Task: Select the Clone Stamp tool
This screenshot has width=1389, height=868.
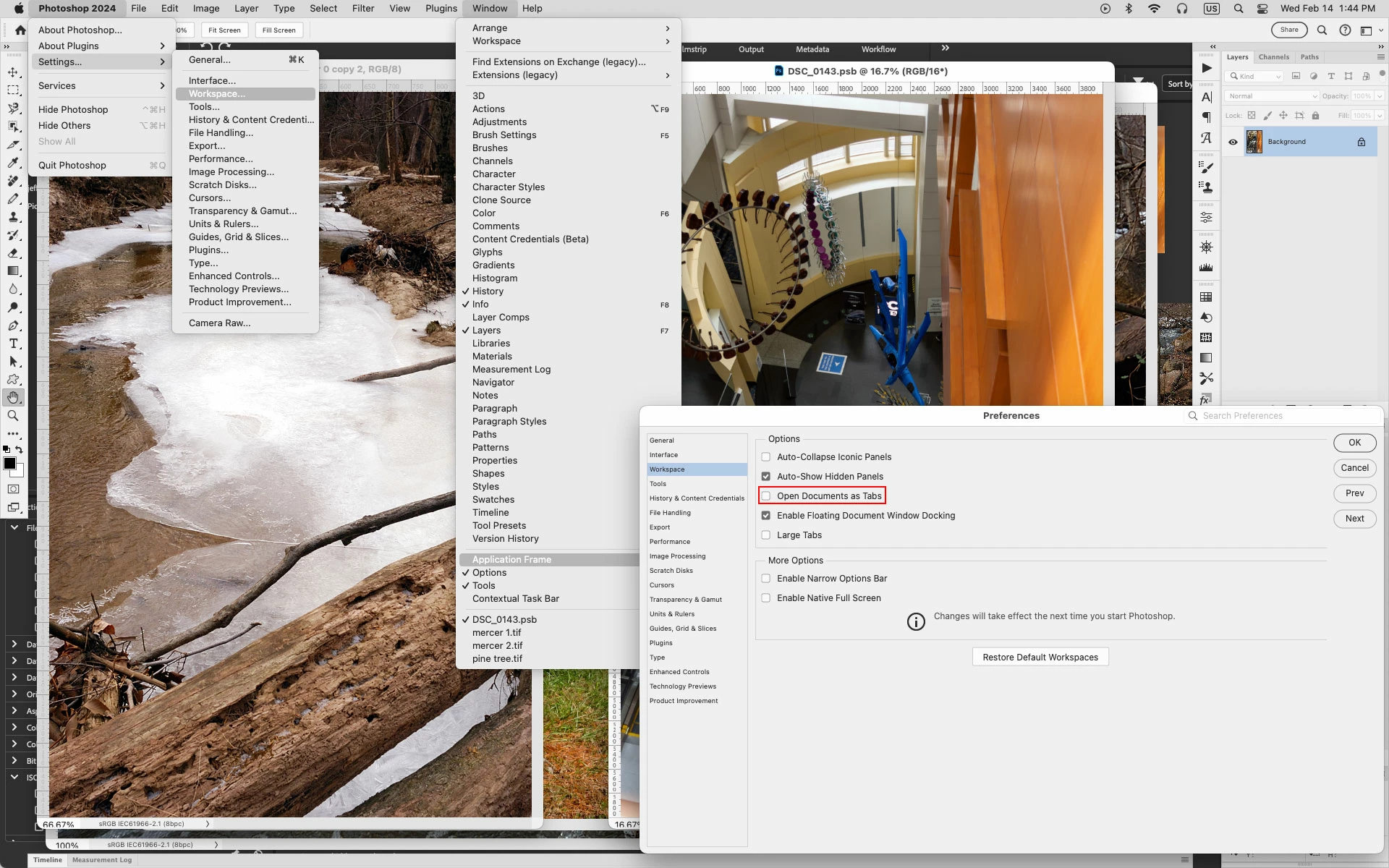Action: [x=13, y=217]
